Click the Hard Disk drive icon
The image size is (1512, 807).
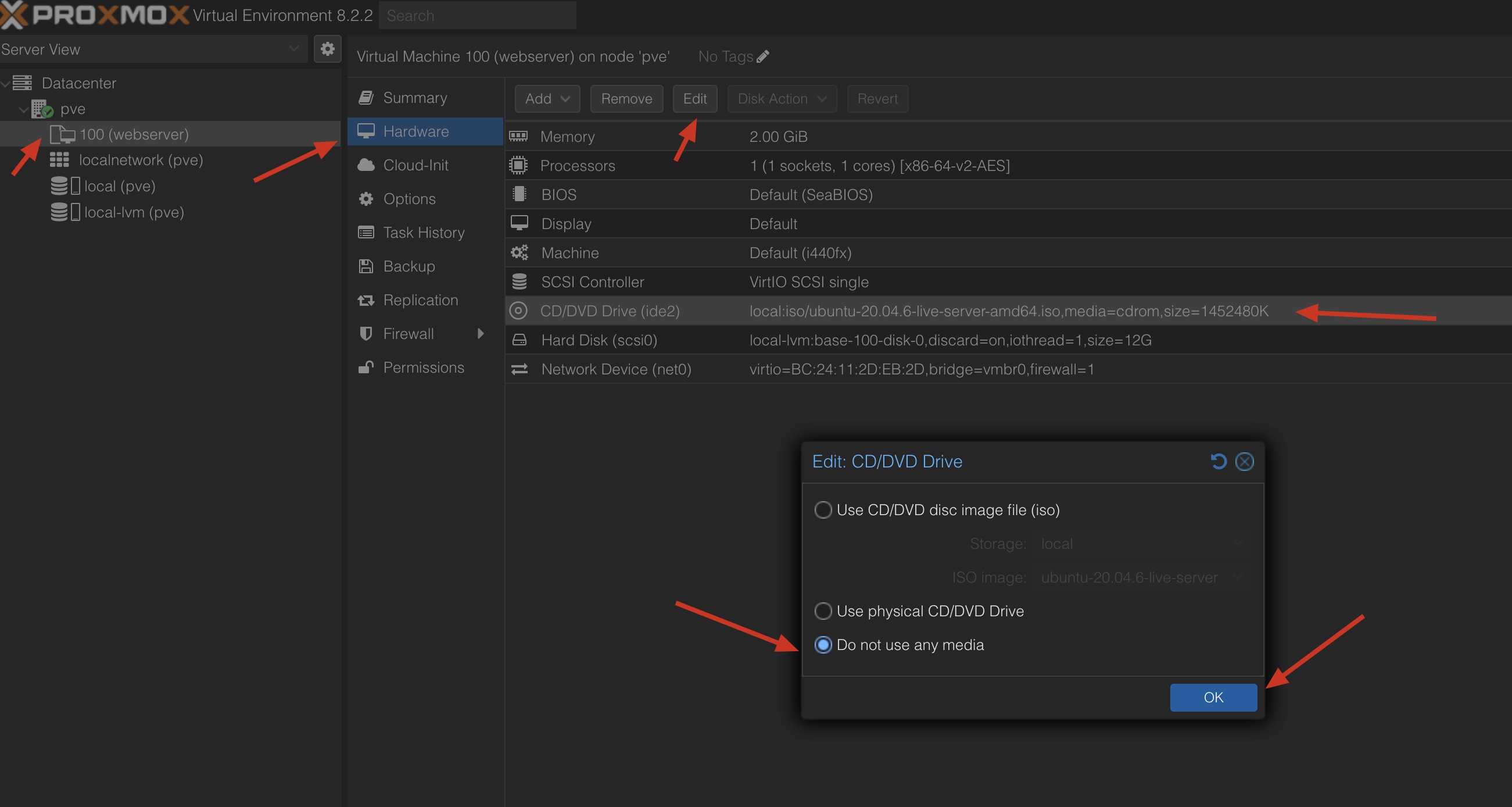pyautogui.click(x=519, y=340)
